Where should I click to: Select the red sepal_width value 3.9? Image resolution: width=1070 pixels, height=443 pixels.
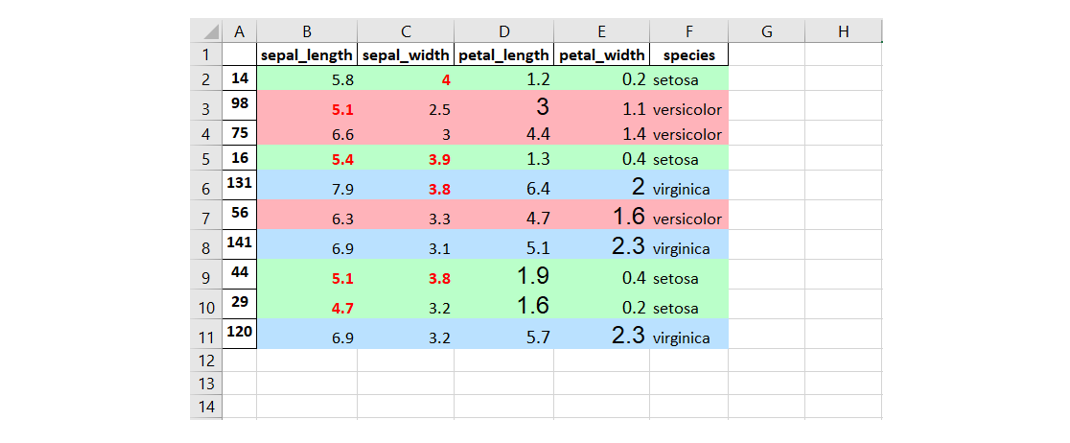(405, 159)
